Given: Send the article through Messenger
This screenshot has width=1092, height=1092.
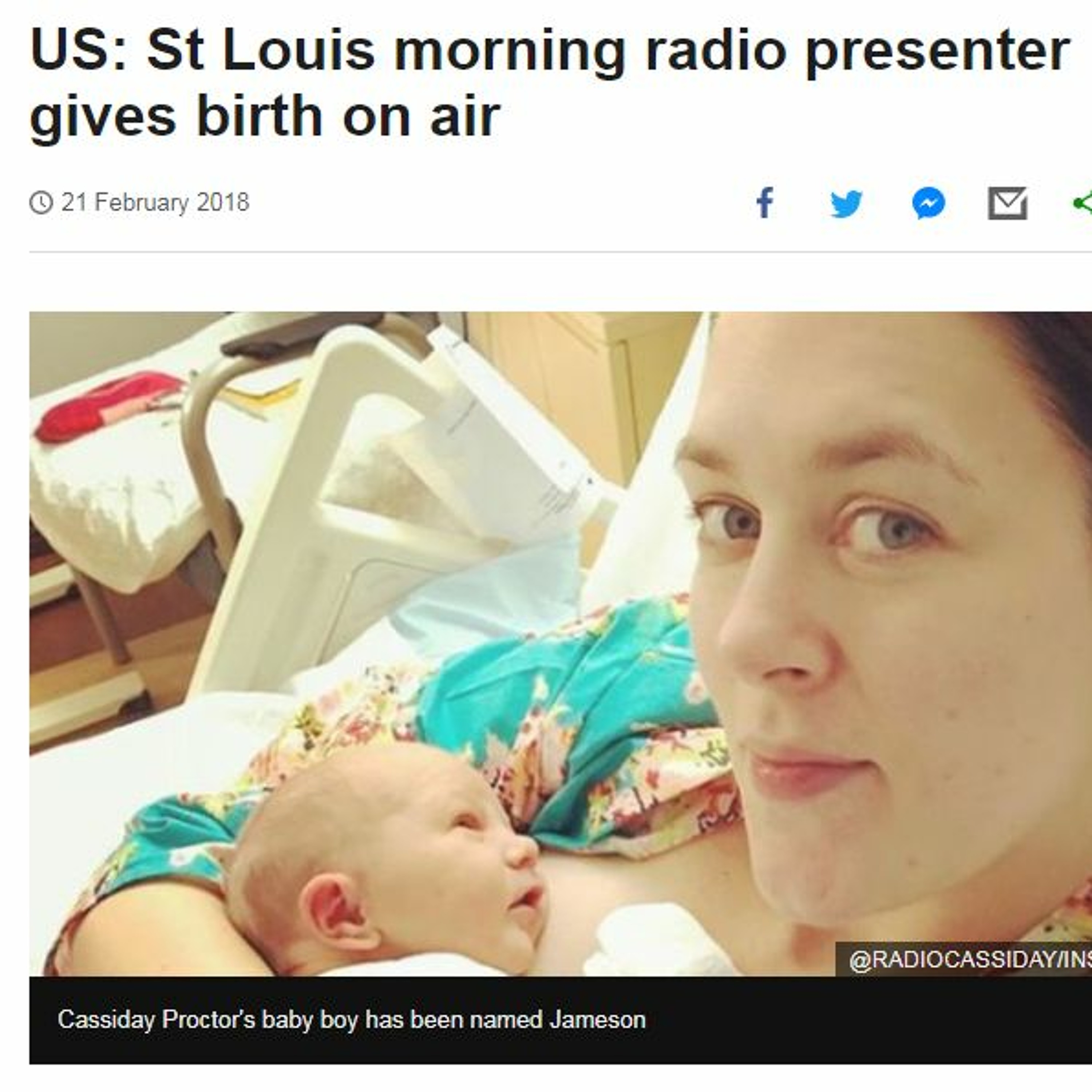Looking at the screenshot, I should [928, 203].
